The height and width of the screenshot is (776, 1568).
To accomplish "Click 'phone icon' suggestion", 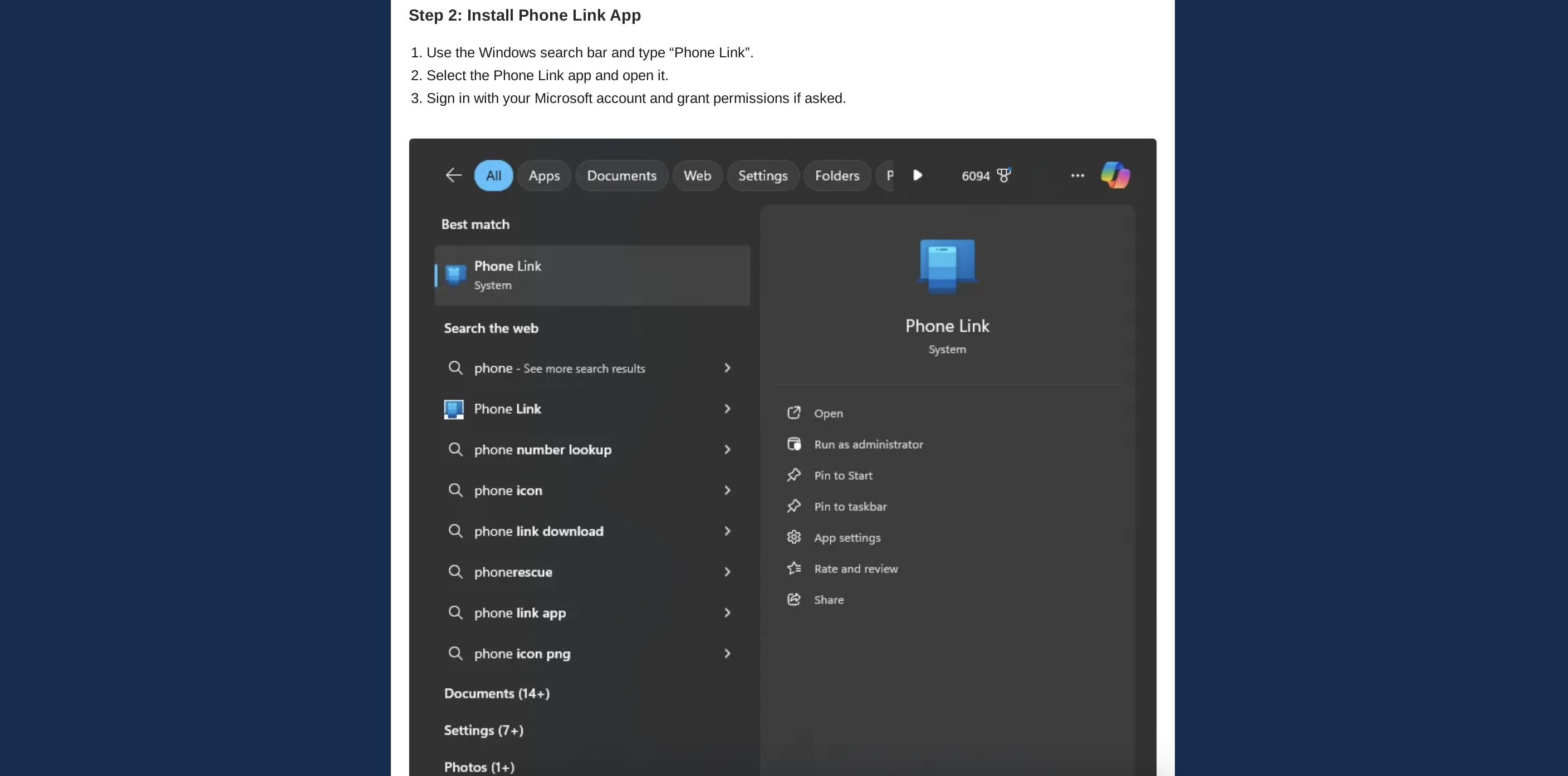I will pos(508,490).
